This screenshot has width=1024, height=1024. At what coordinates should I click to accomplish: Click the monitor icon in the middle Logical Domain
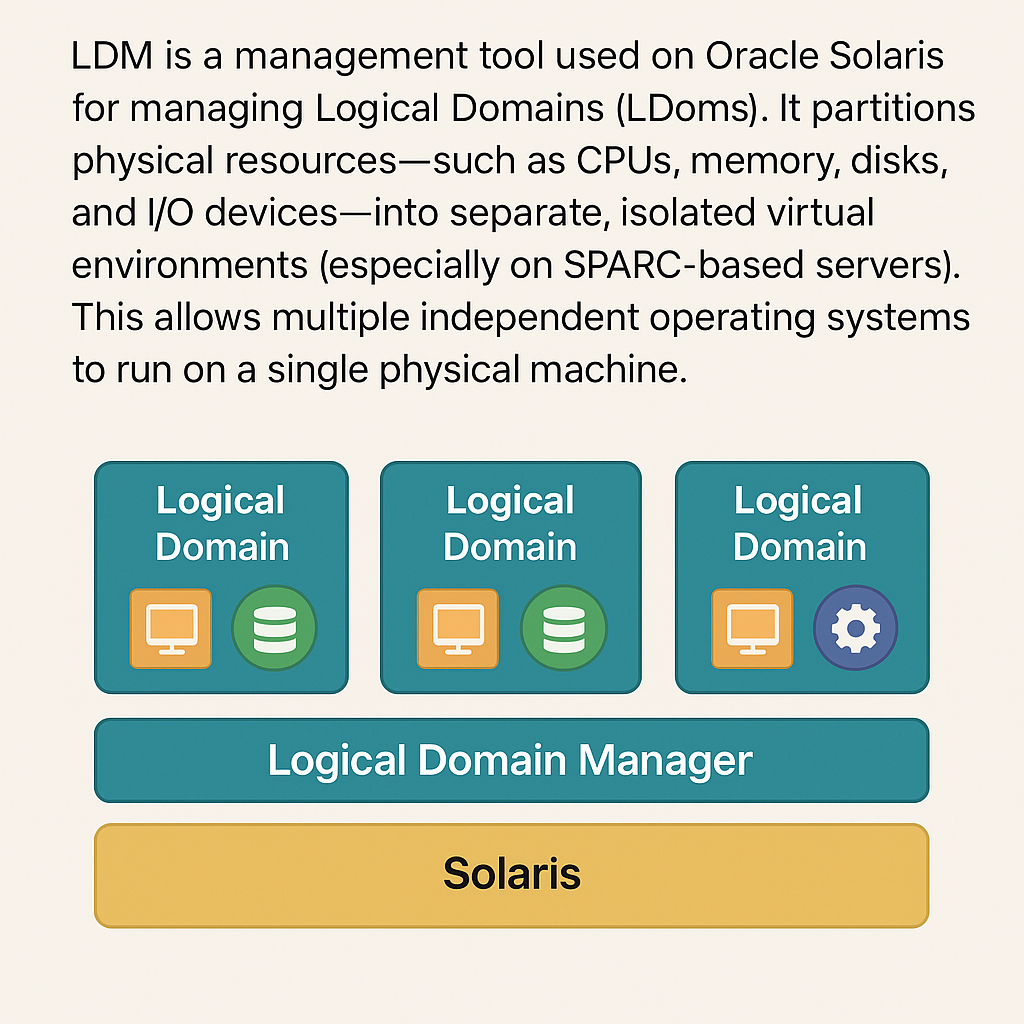click(x=459, y=628)
